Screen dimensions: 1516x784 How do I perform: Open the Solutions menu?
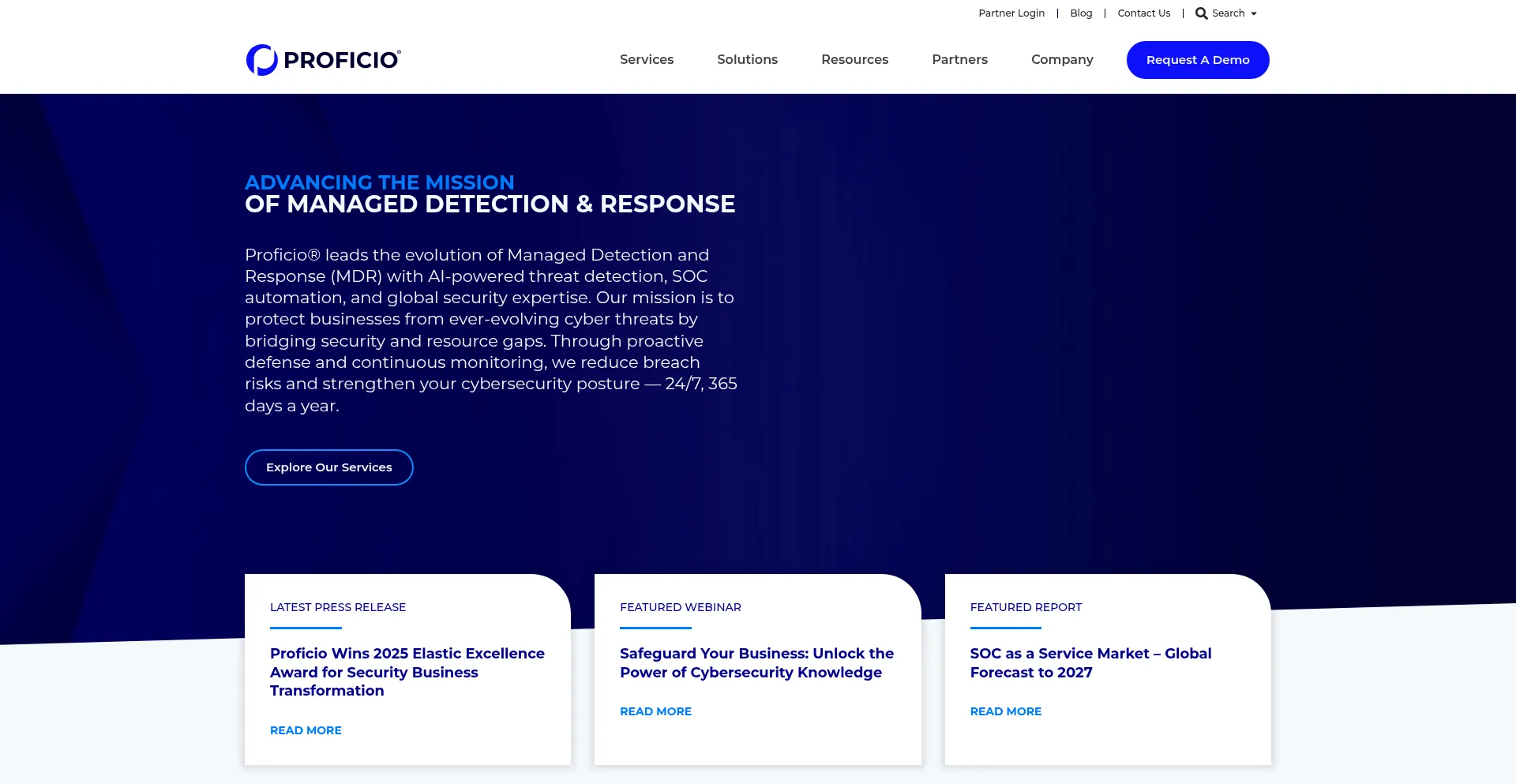pyautogui.click(x=747, y=60)
